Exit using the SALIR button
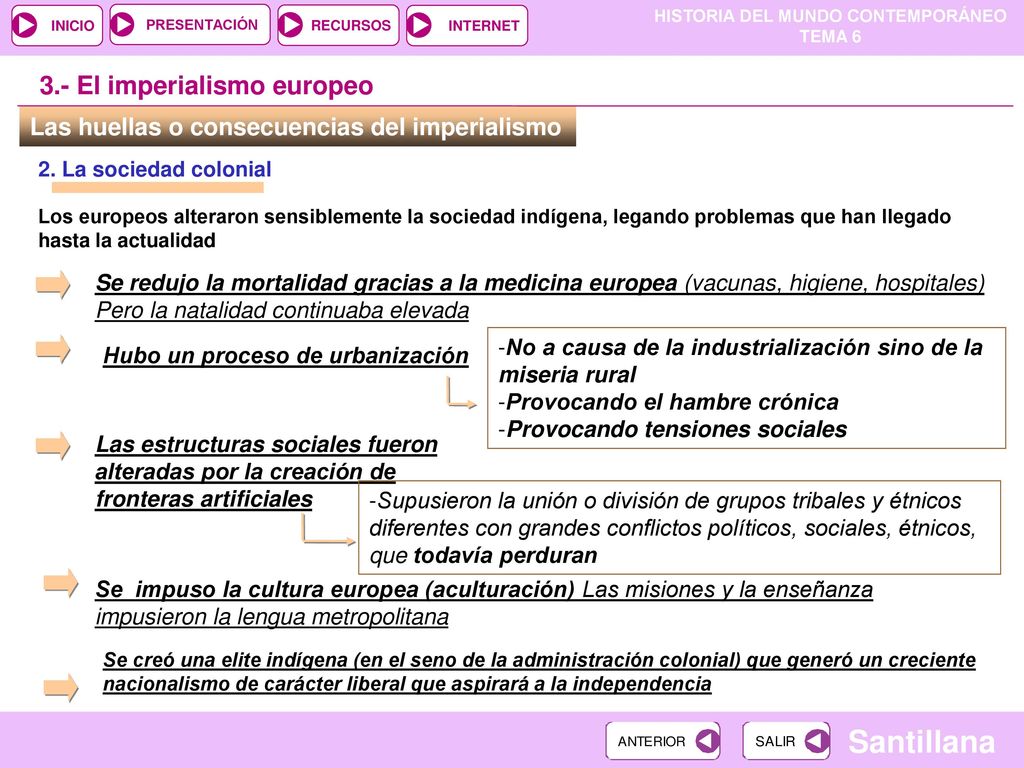The height and width of the screenshot is (768, 1024). coord(786,741)
